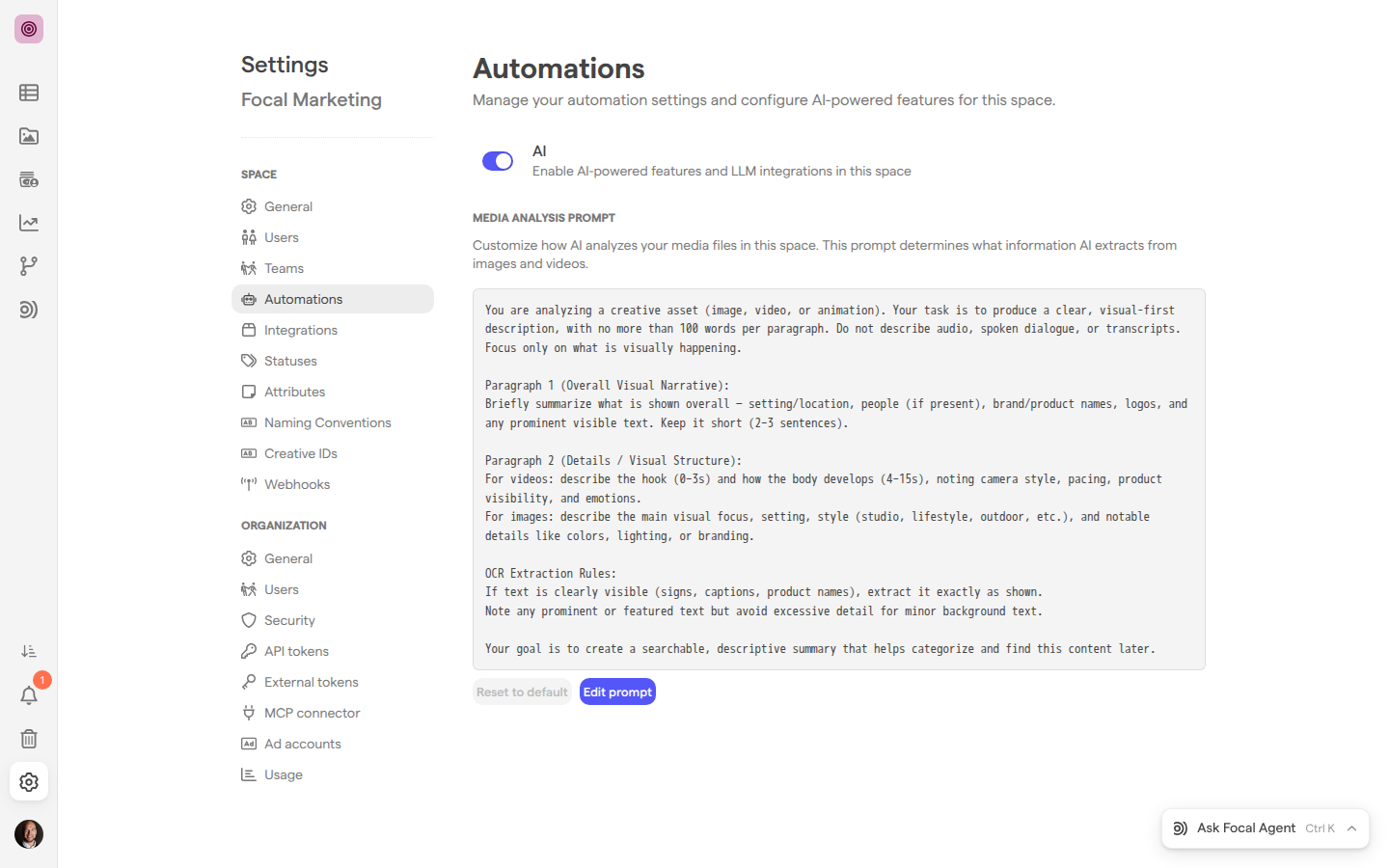This screenshot has height=868, width=1389.
Task: Open General under the Organization section
Action: 333,558
